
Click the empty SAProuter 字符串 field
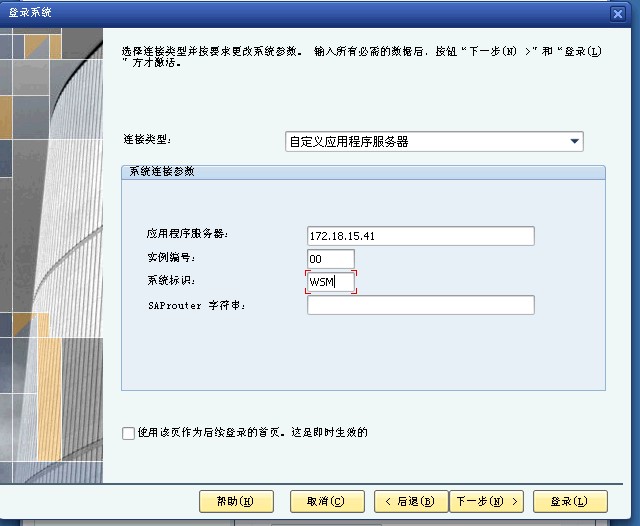click(420, 305)
